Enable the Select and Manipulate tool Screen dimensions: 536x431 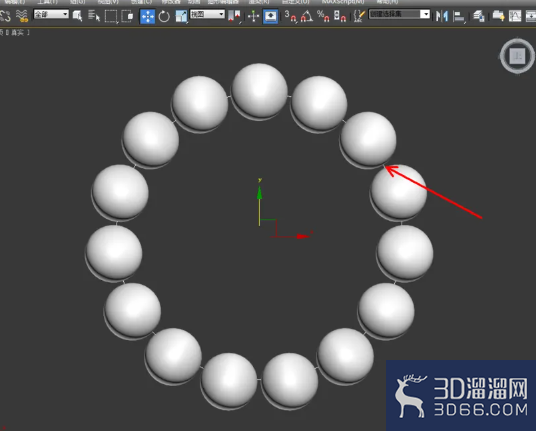pos(254,16)
